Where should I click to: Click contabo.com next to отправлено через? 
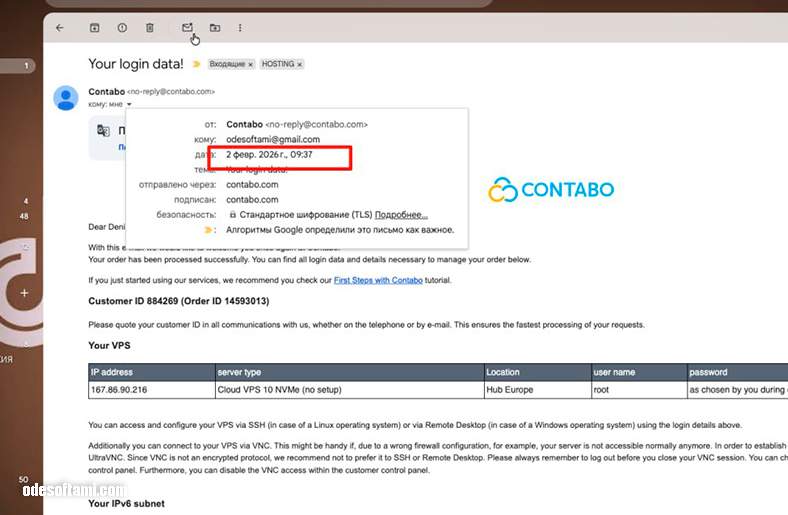pyautogui.click(x=252, y=185)
